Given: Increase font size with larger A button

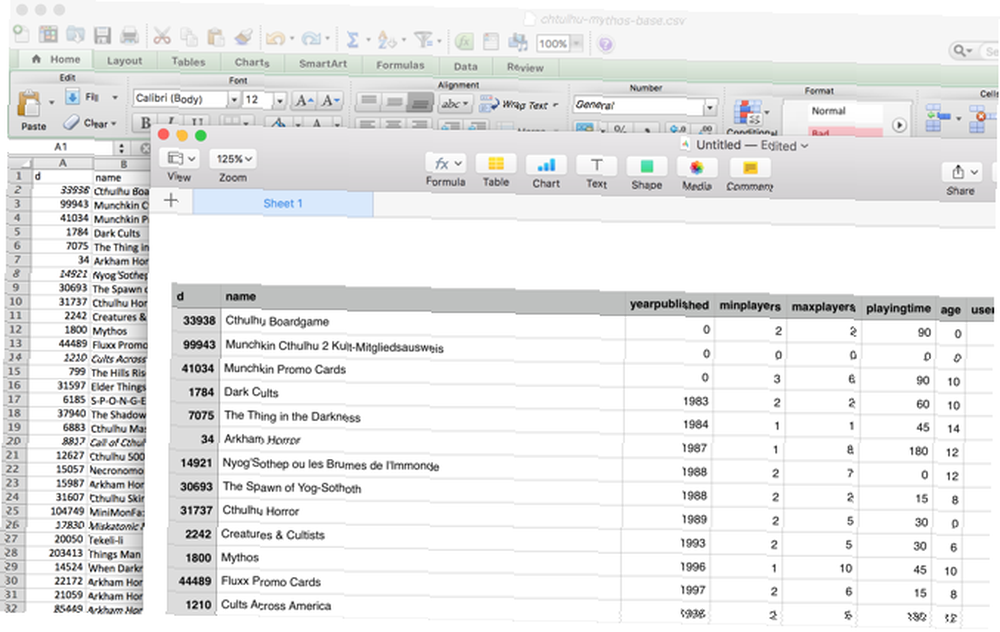Looking at the screenshot, I should (304, 100).
